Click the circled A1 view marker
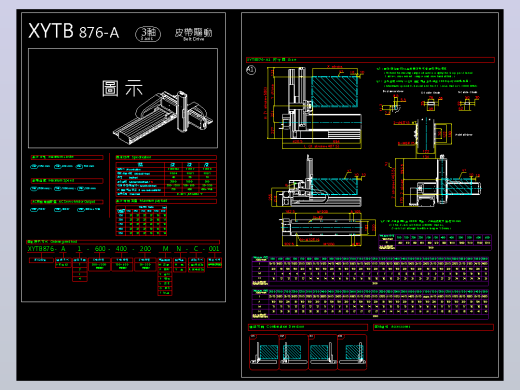 (251, 70)
